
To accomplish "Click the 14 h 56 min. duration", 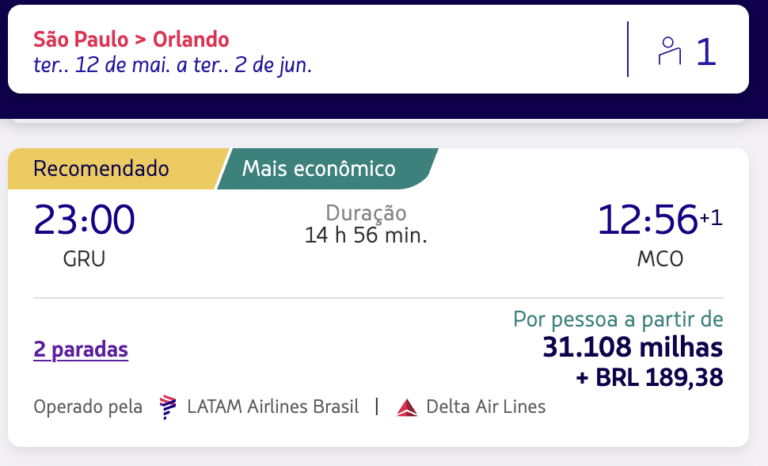I will [366, 235].
